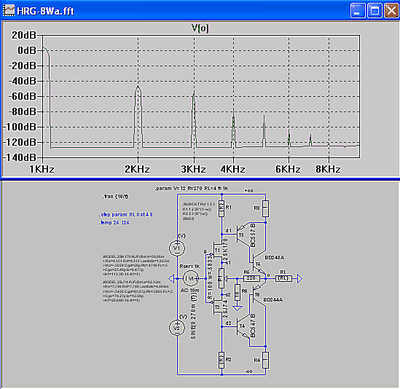Click the HRG-8Wa.fft window title text
Screen dimensions: 400x389
click(45, 11)
